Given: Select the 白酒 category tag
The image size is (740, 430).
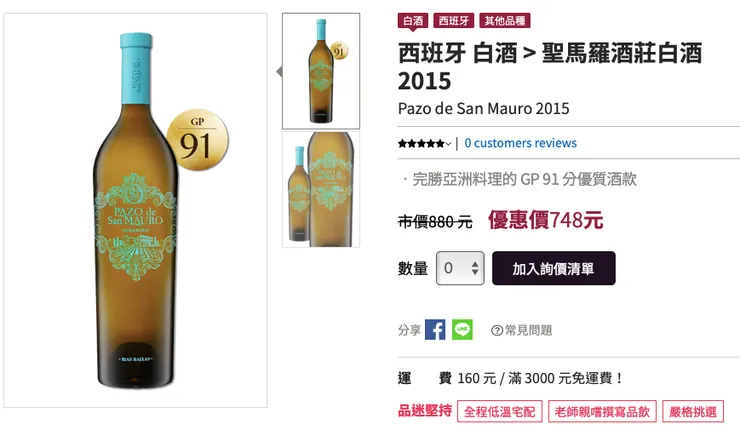Looking at the screenshot, I should tap(413, 21).
